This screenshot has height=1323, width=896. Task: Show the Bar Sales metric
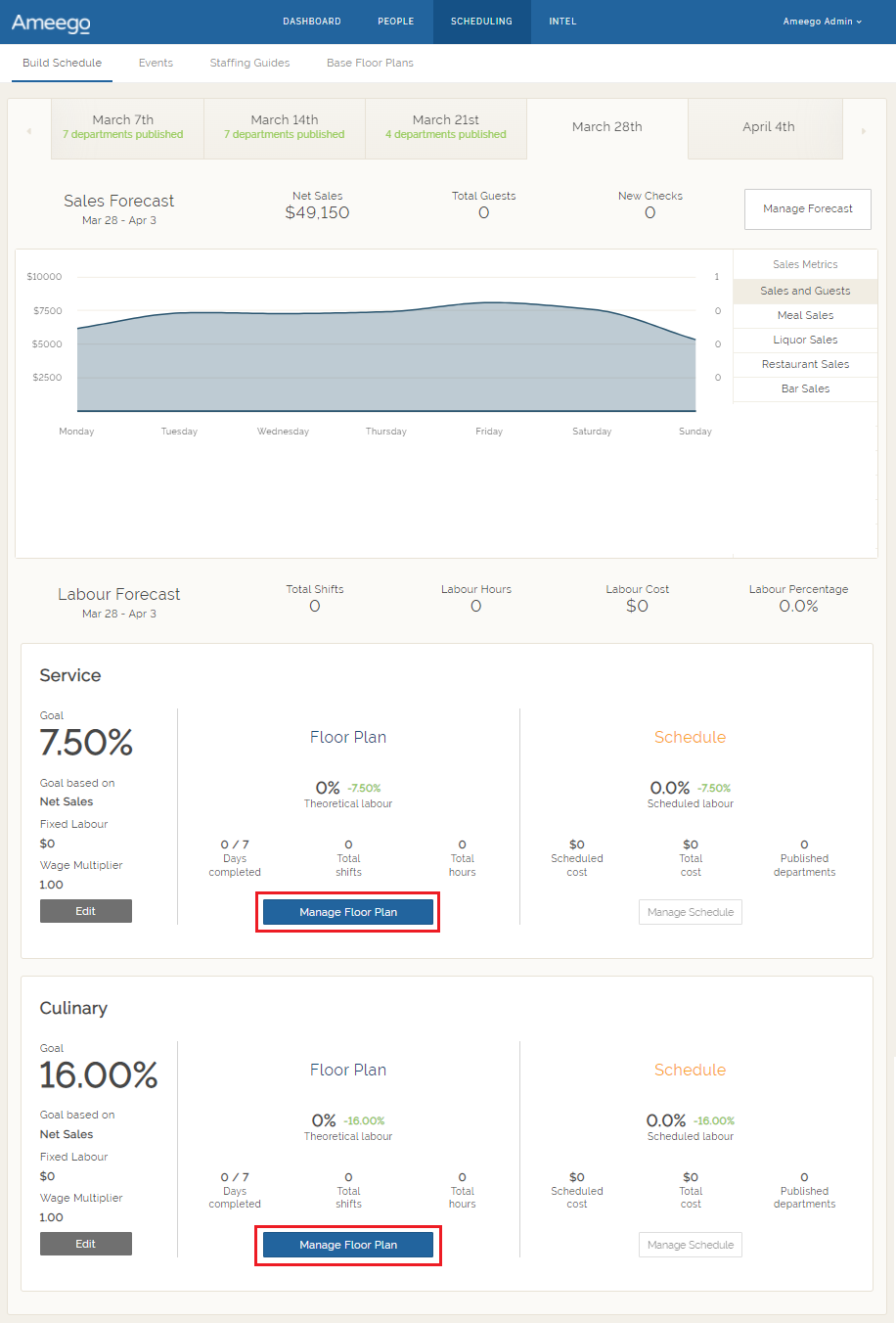pos(805,388)
